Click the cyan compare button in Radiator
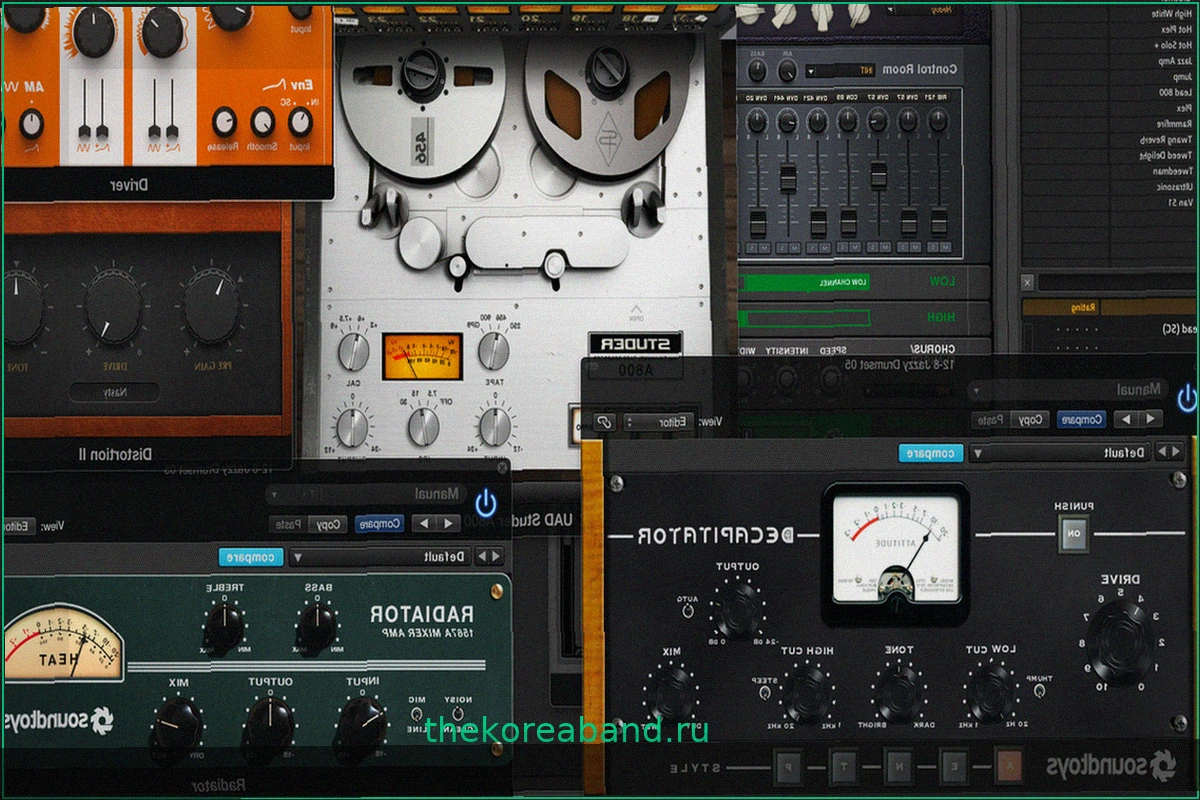Image resolution: width=1200 pixels, height=800 pixels. click(x=251, y=557)
